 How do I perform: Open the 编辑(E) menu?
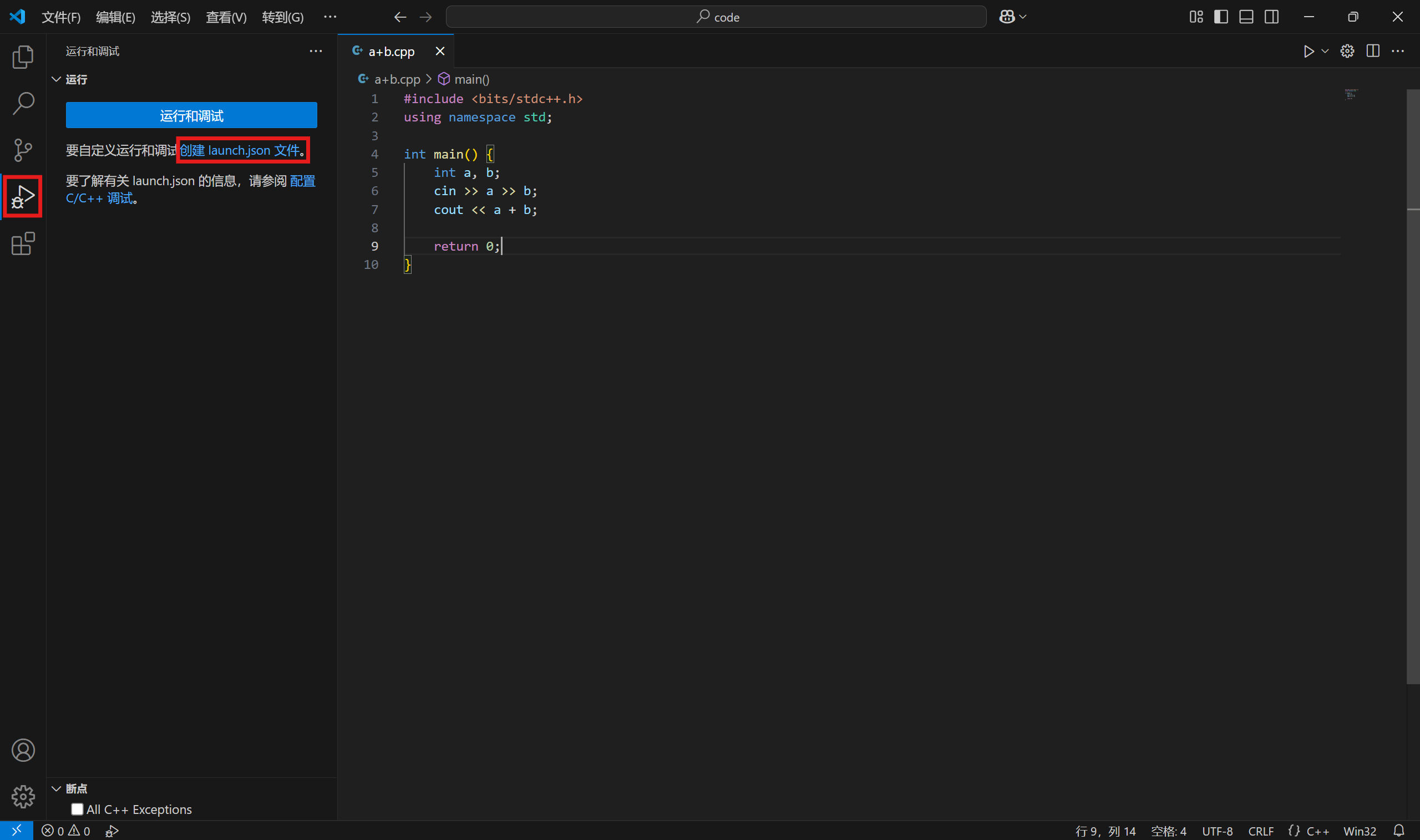click(115, 17)
